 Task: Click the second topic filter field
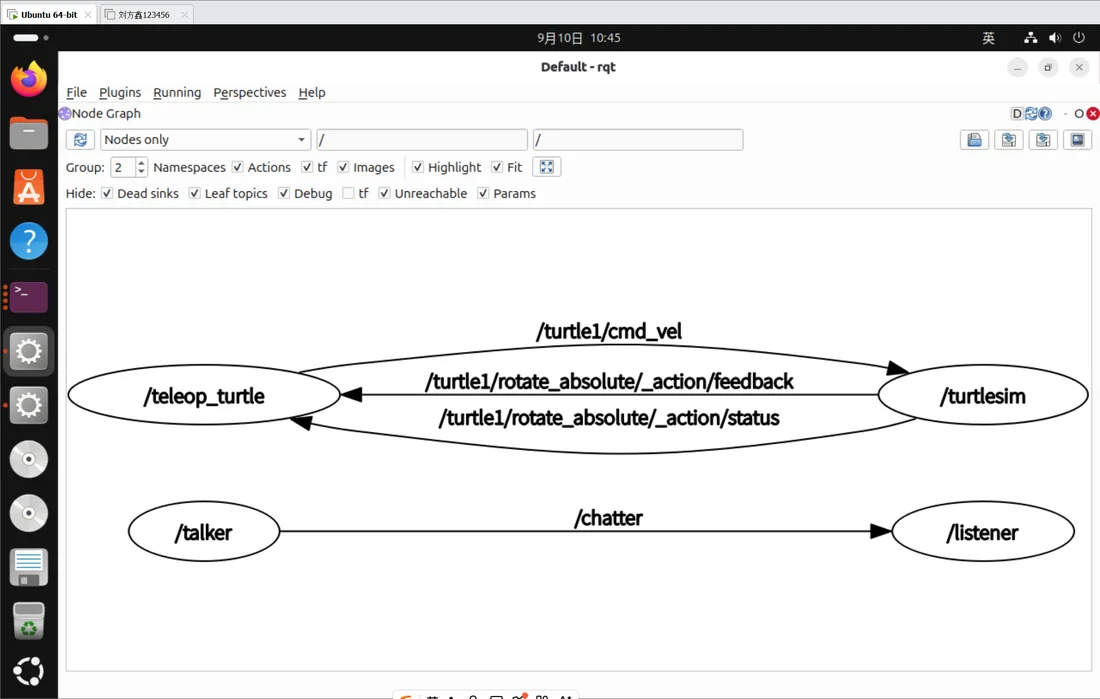point(638,140)
